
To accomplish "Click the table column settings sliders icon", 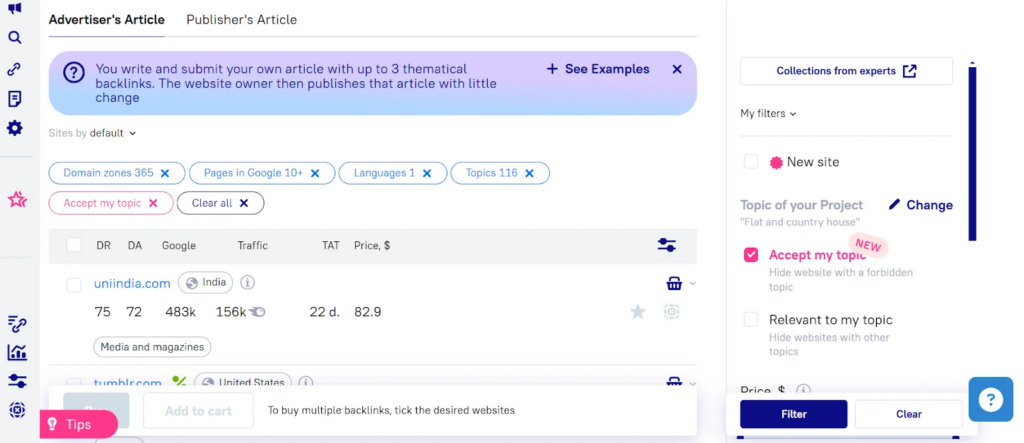I will tap(667, 245).
